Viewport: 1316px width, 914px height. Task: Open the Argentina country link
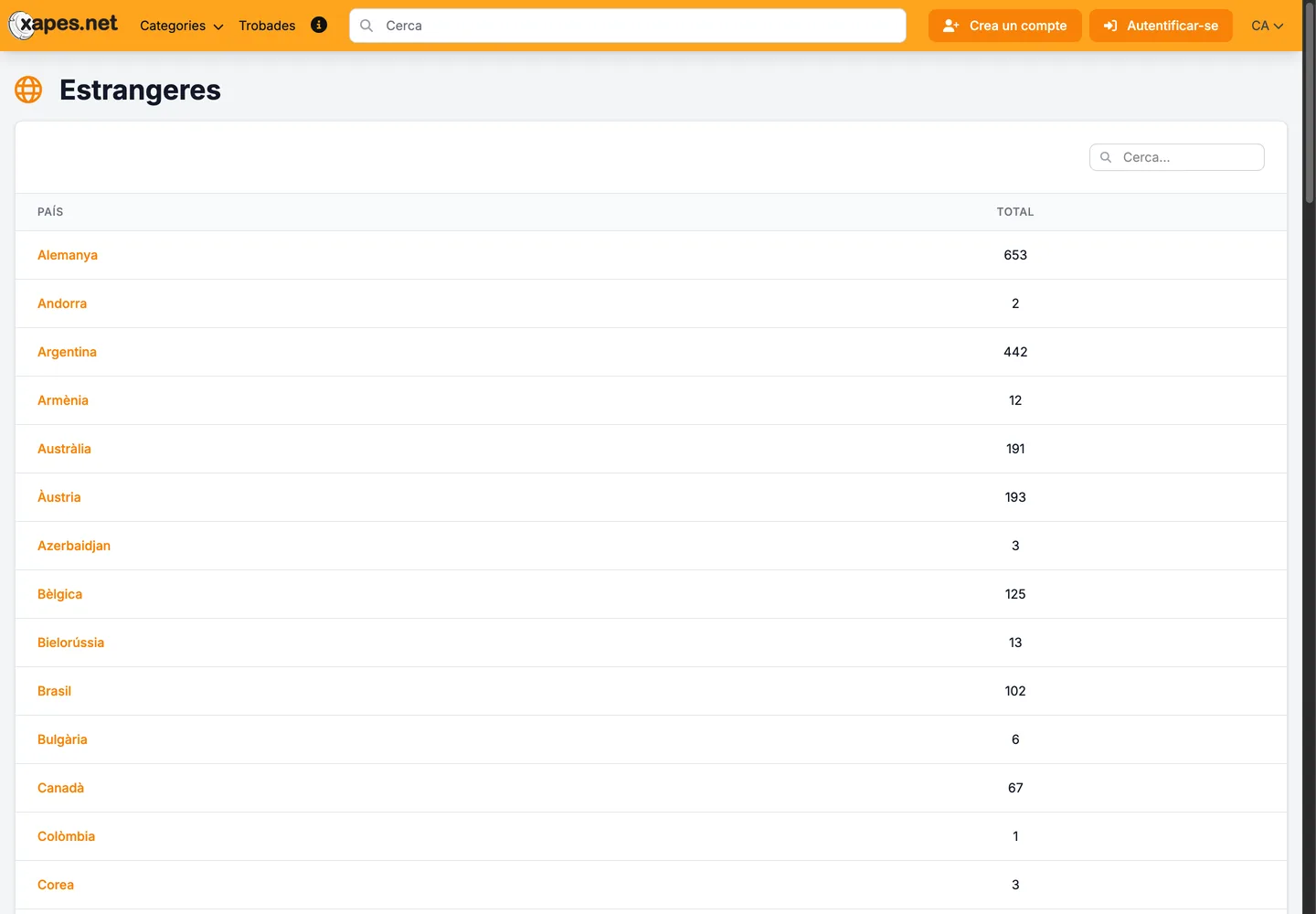tap(67, 352)
